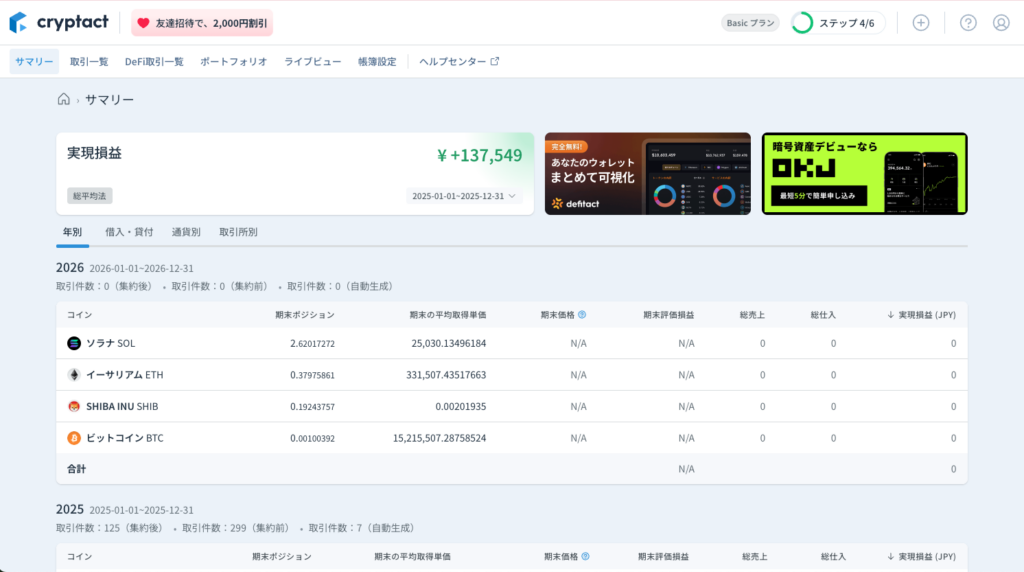
Task: Click the ステップ 4/6 progress indicator
Action: (837, 23)
